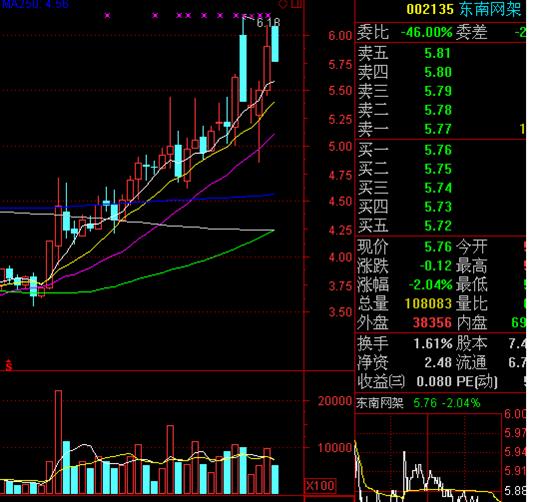Viewport: 560px width, 502px height.
Task: Click the 卖五 5.81 ask price
Action: click(438, 54)
